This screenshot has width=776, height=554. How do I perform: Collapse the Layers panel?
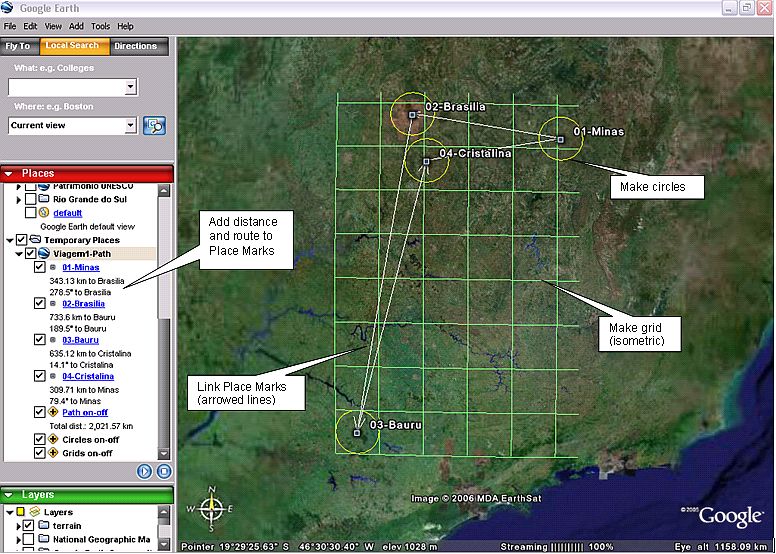[8, 495]
